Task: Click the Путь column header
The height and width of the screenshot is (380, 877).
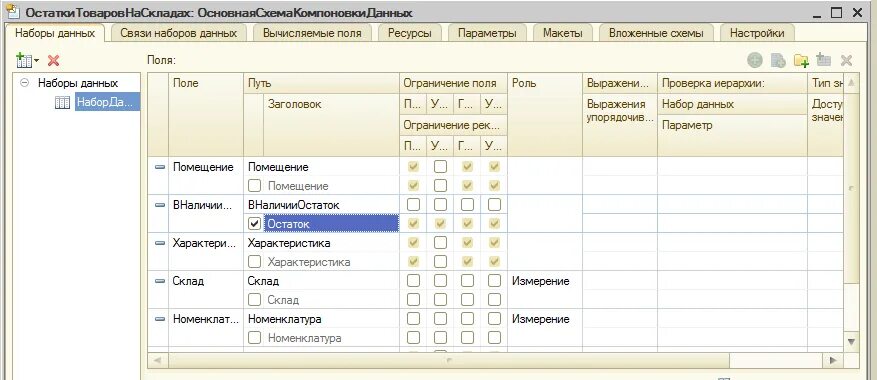Action: (321, 83)
